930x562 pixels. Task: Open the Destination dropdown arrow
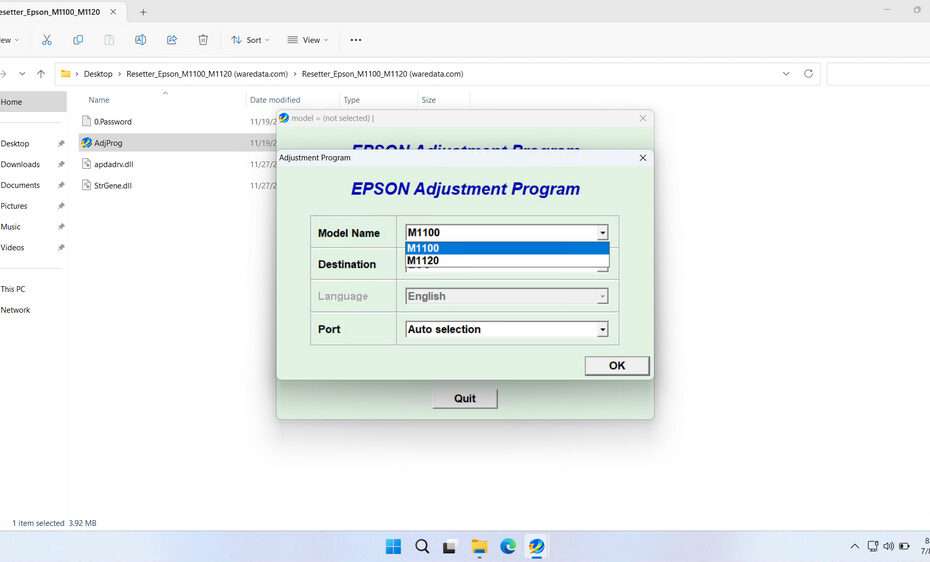(x=602, y=268)
